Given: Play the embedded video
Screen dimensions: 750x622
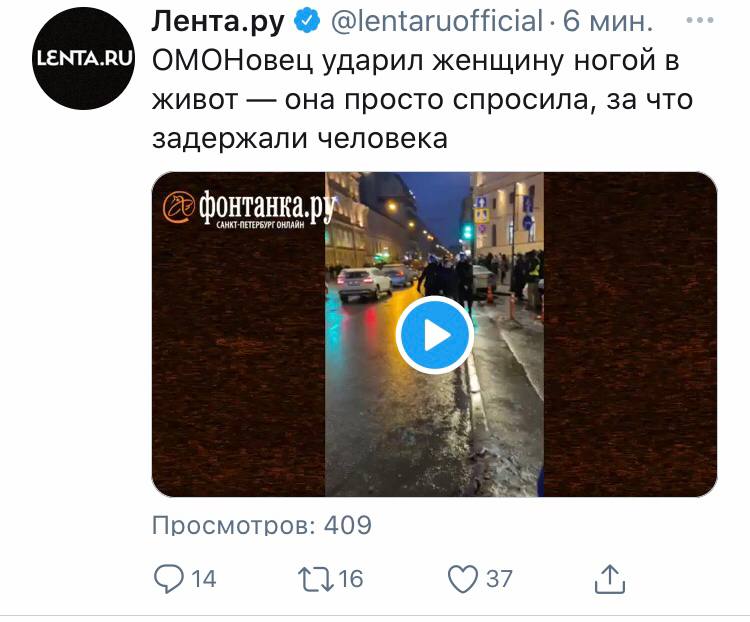Looking at the screenshot, I should tap(434, 335).
